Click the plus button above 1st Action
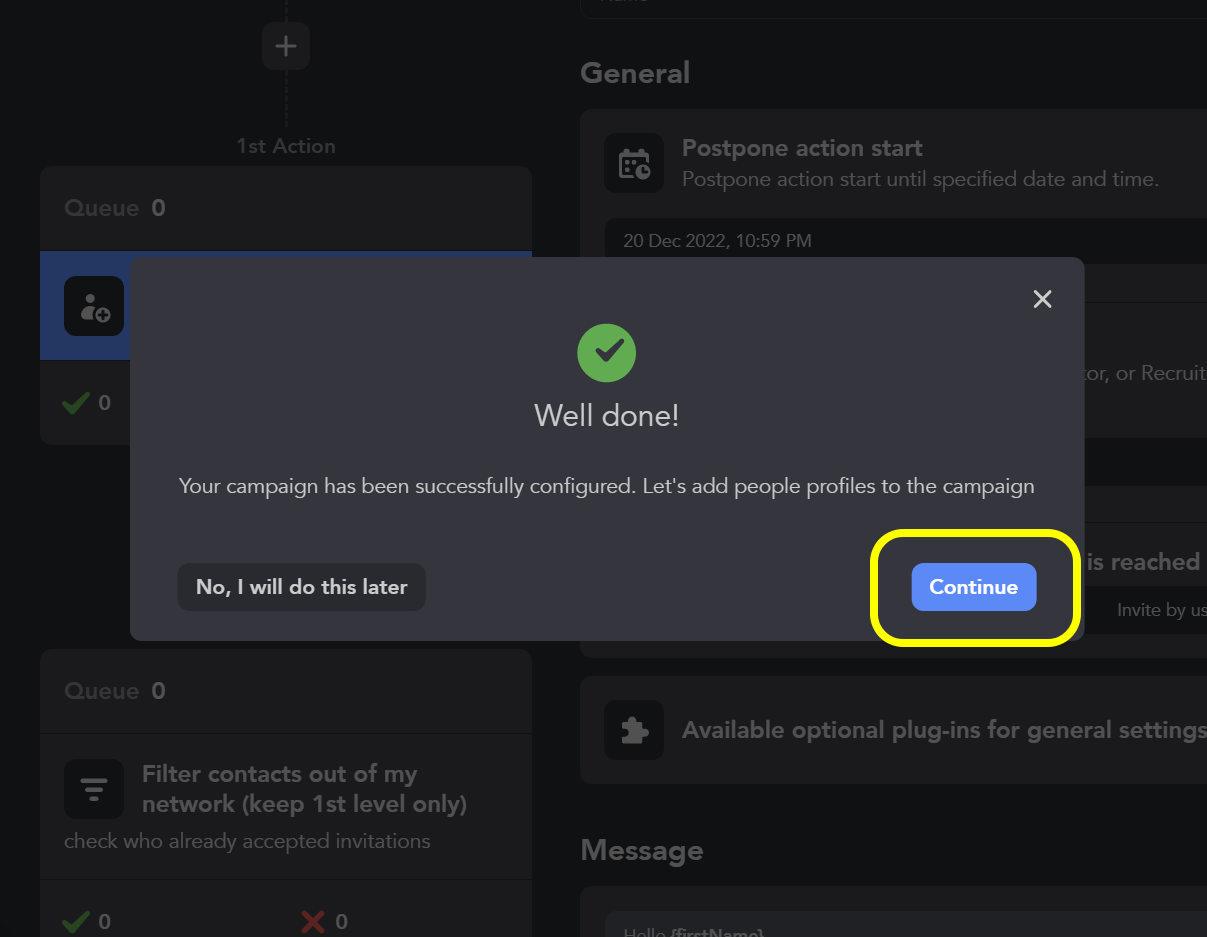1207x937 pixels. [x=286, y=46]
